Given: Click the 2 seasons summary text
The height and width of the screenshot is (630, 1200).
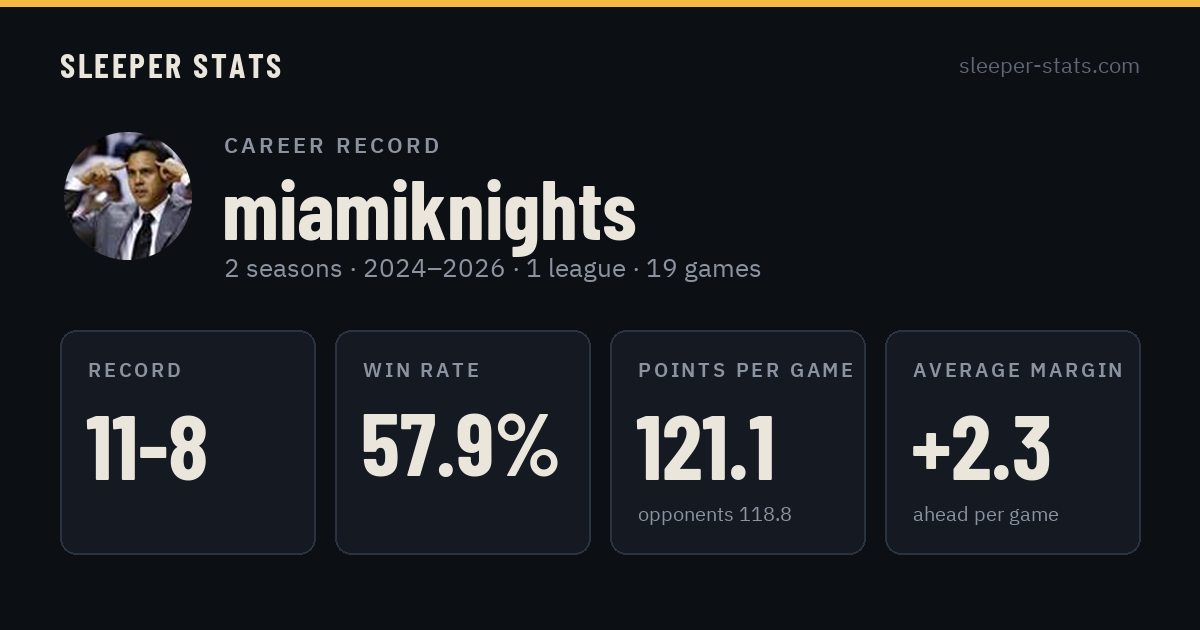Looking at the screenshot, I should [283, 269].
